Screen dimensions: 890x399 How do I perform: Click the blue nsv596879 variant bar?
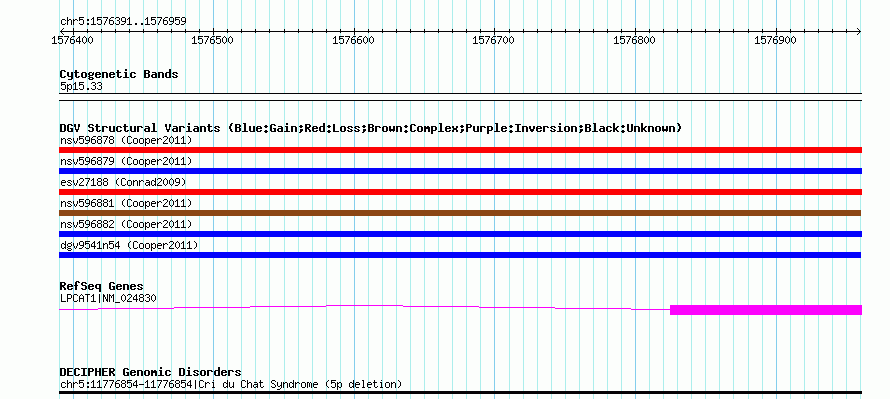tap(460, 171)
